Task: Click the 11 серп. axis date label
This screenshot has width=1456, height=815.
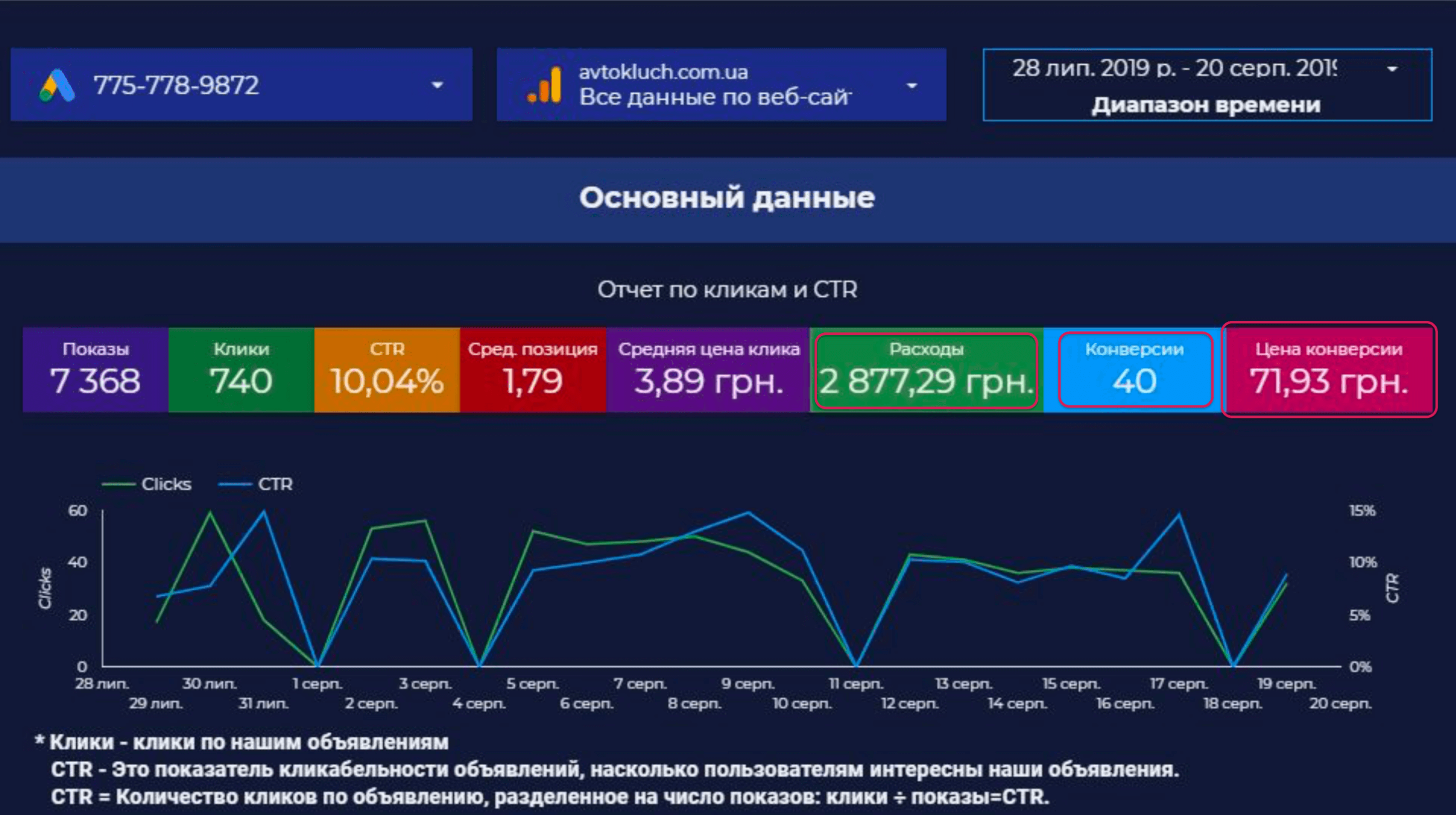Action: coord(855,684)
